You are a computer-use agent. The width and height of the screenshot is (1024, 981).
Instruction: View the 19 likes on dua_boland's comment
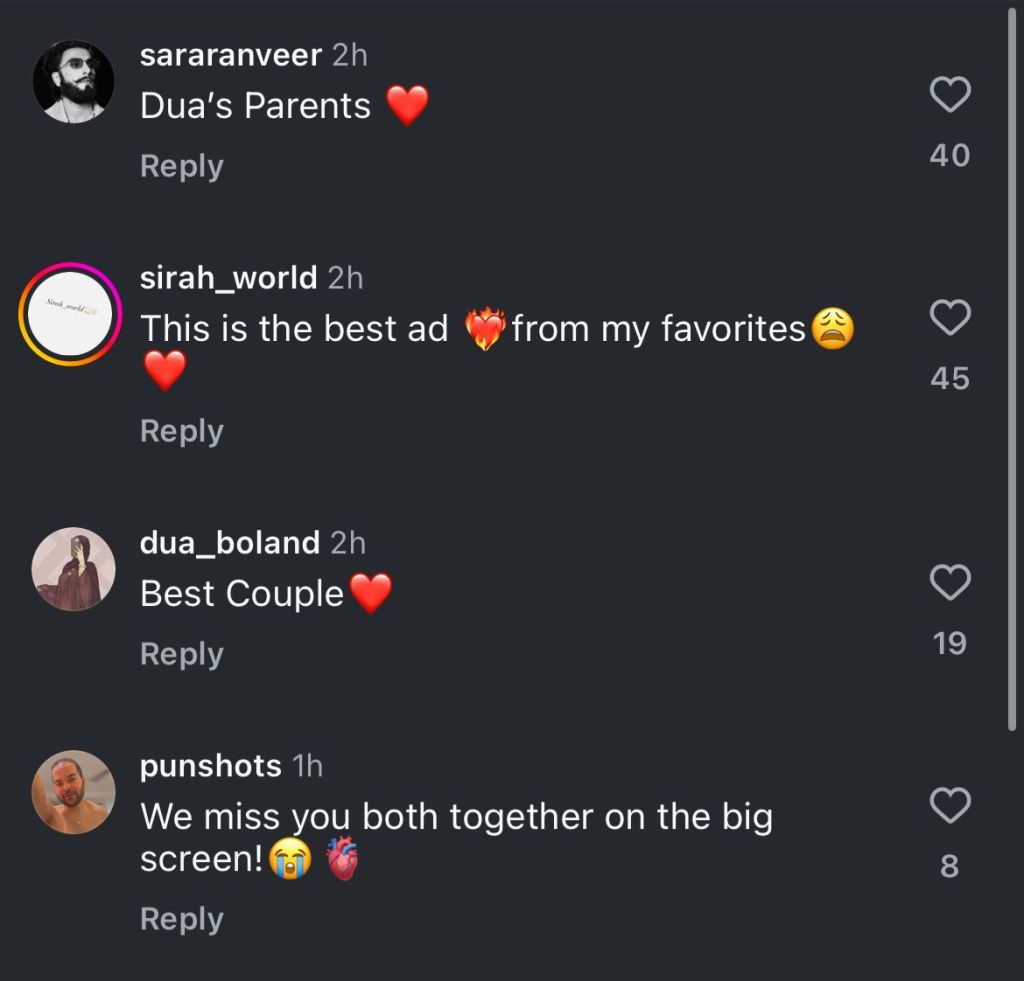pos(950,643)
